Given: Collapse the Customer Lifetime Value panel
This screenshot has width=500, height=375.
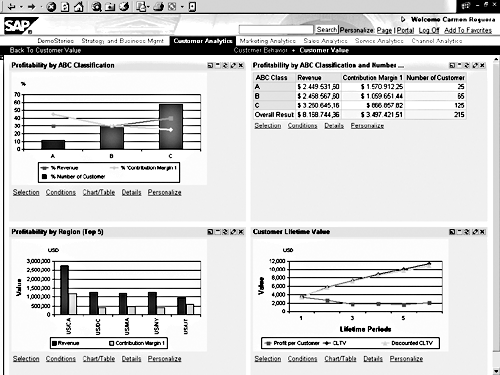Looking at the screenshot, I should click(460, 232).
